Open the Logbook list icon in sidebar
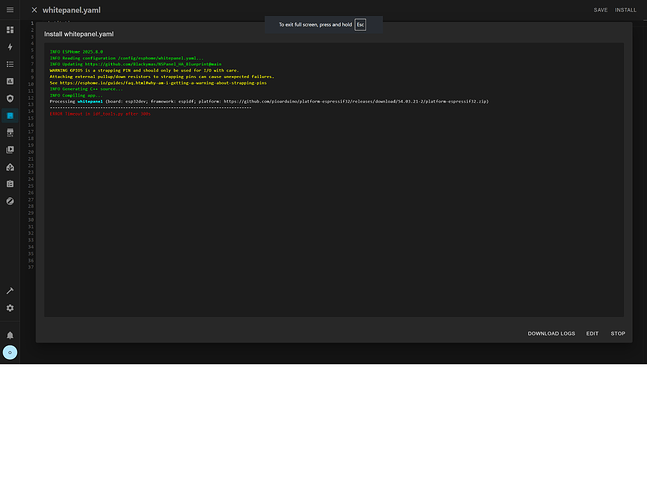This screenshot has width=647, height=500. point(10,64)
